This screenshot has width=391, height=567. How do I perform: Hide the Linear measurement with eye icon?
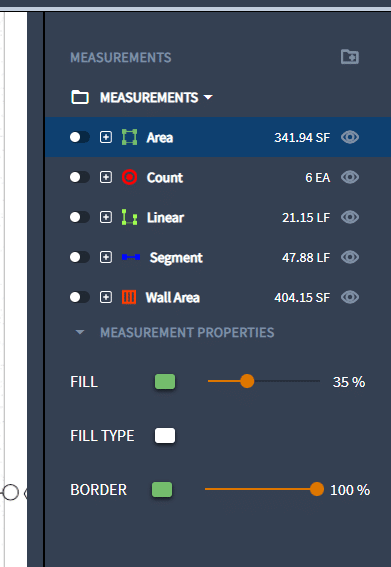[x=350, y=217]
